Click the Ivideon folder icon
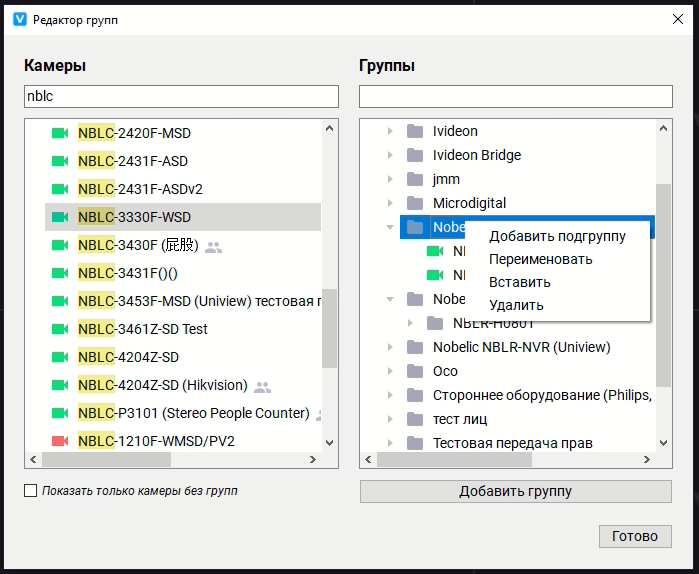Viewport: 699px width, 574px height. [415, 131]
